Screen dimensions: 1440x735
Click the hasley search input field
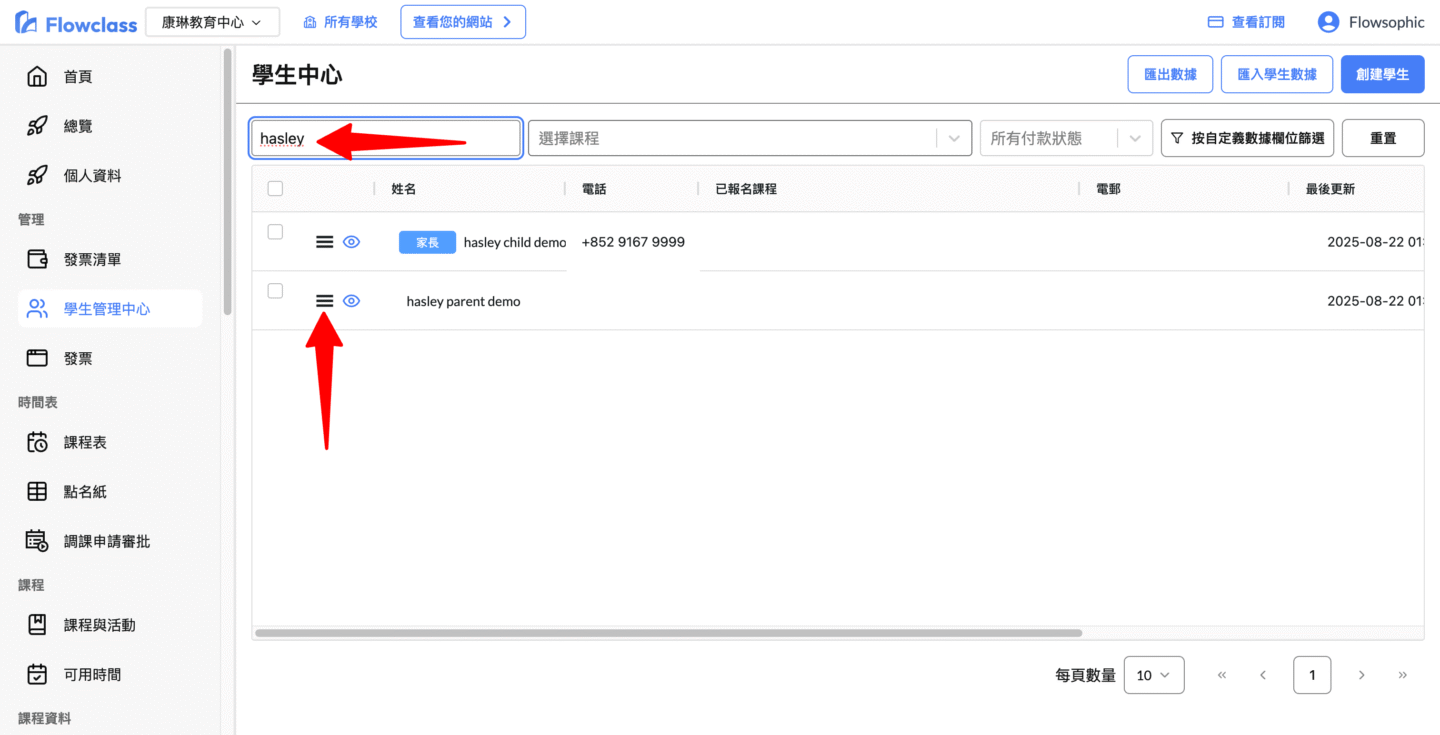click(x=385, y=139)
